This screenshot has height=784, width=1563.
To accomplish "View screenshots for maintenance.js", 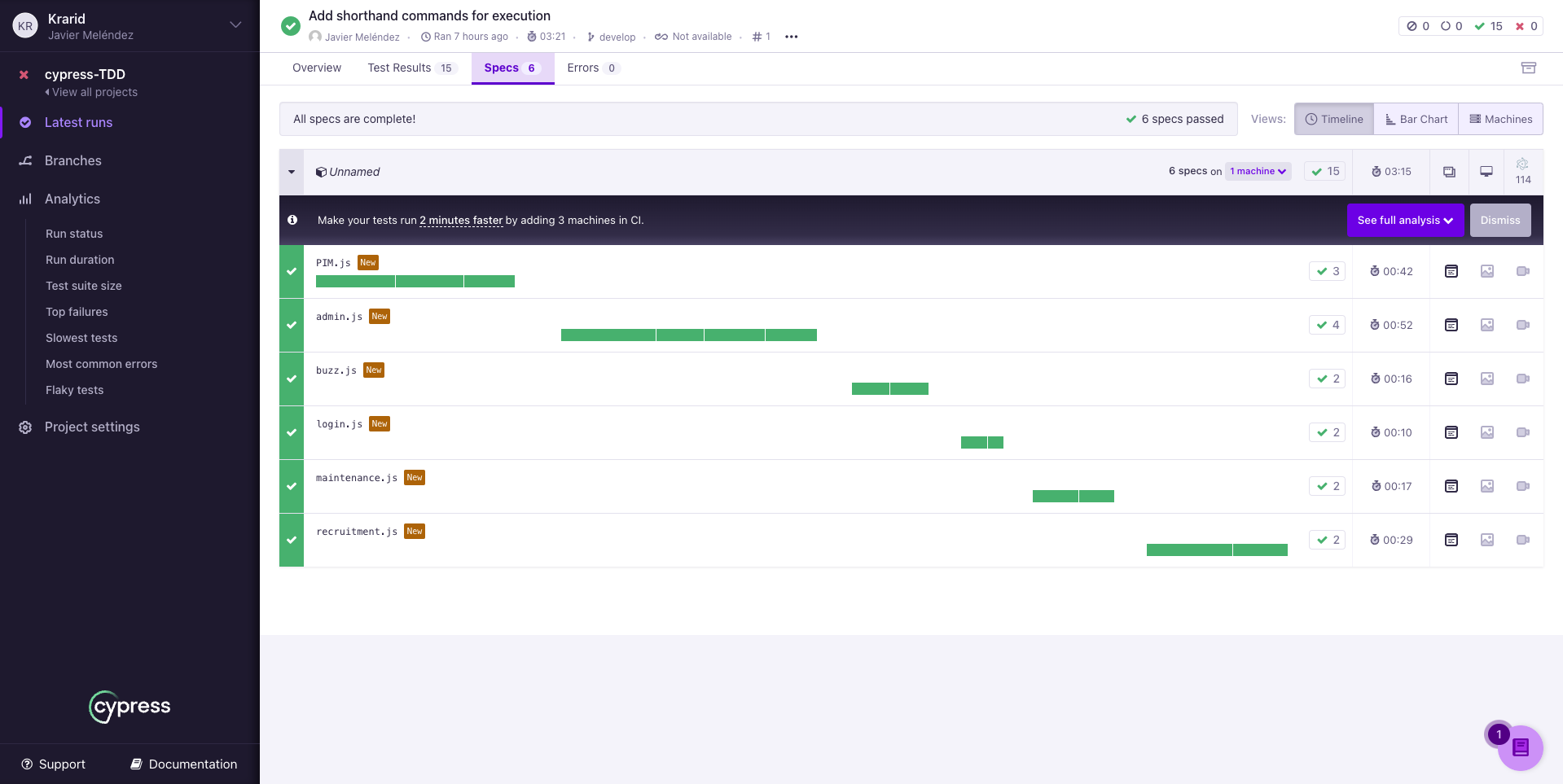I will tap(1487, 486).
